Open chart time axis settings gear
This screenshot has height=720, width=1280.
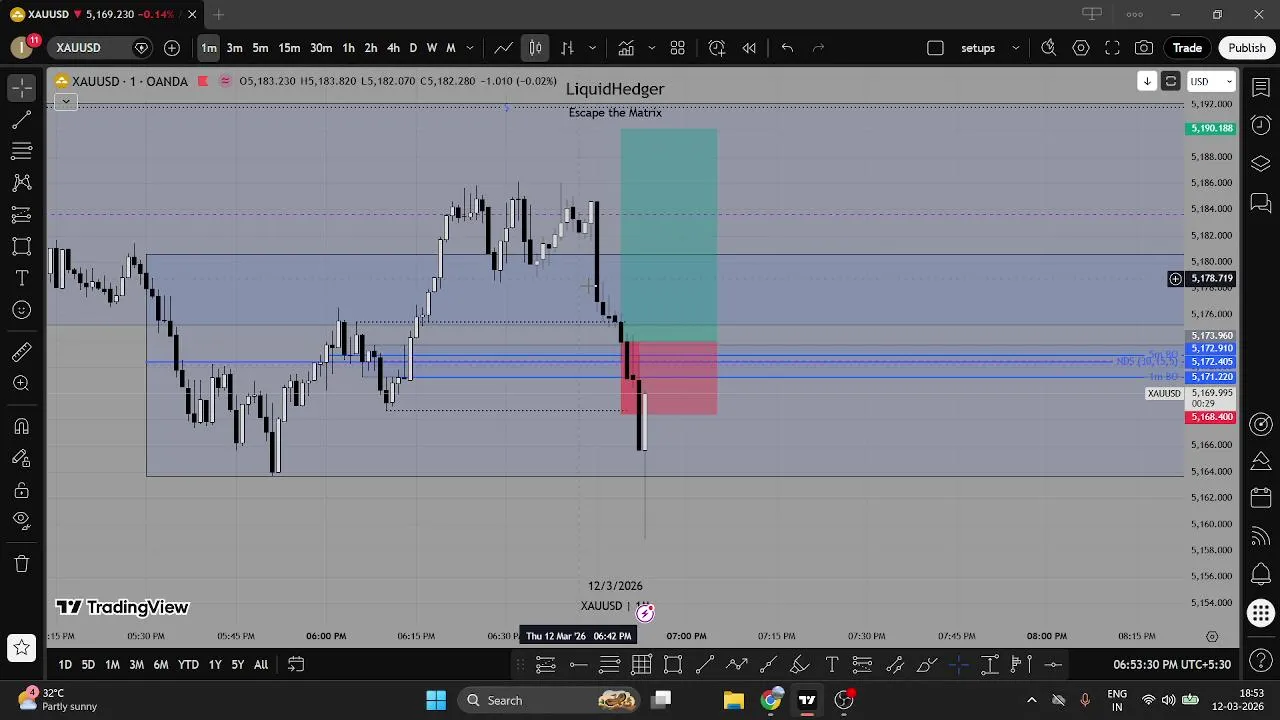[x=1212, y=636]
